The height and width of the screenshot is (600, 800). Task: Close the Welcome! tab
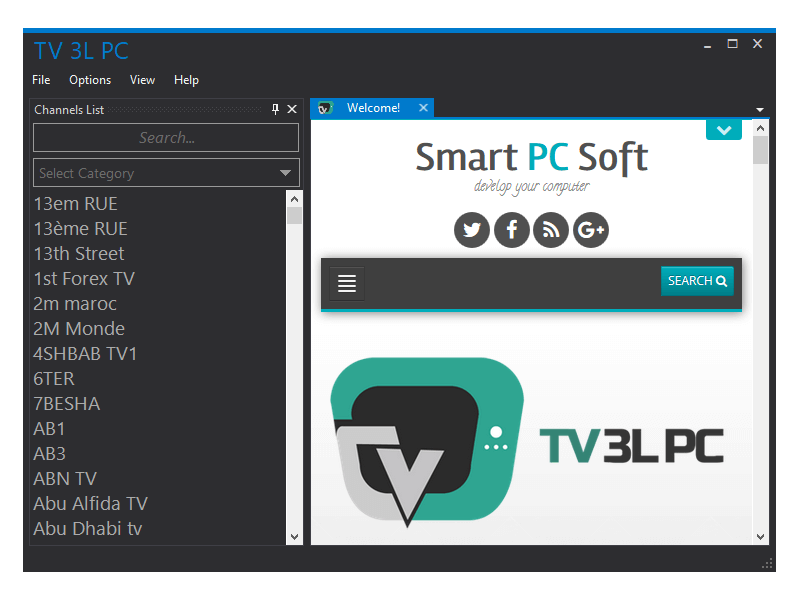[423, 108]
